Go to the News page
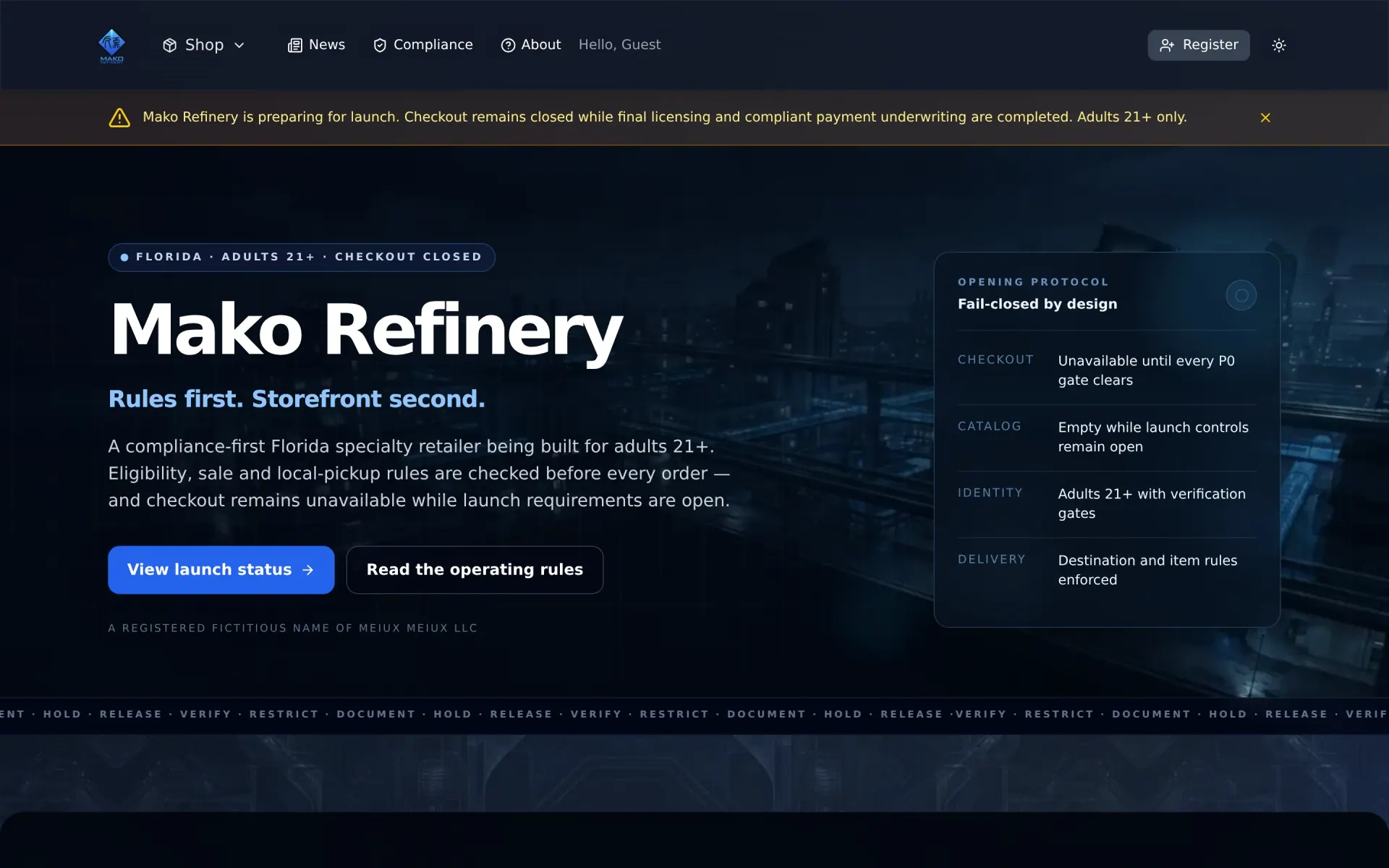 (317, 45)
